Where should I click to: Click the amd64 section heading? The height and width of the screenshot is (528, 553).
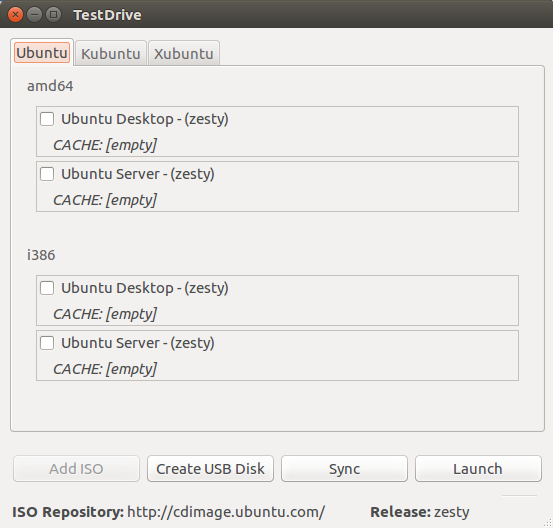[50, 86]
